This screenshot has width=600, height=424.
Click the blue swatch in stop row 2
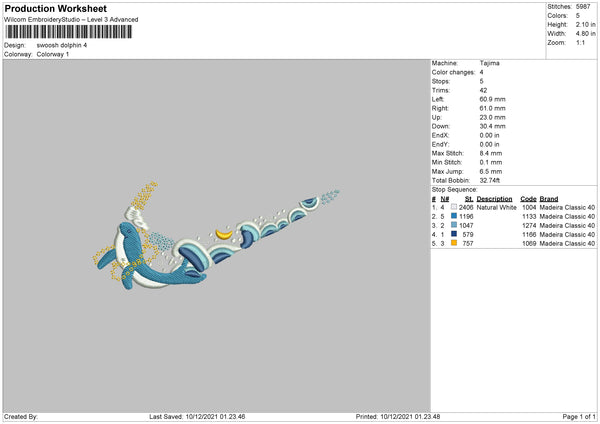pos(454,216)
